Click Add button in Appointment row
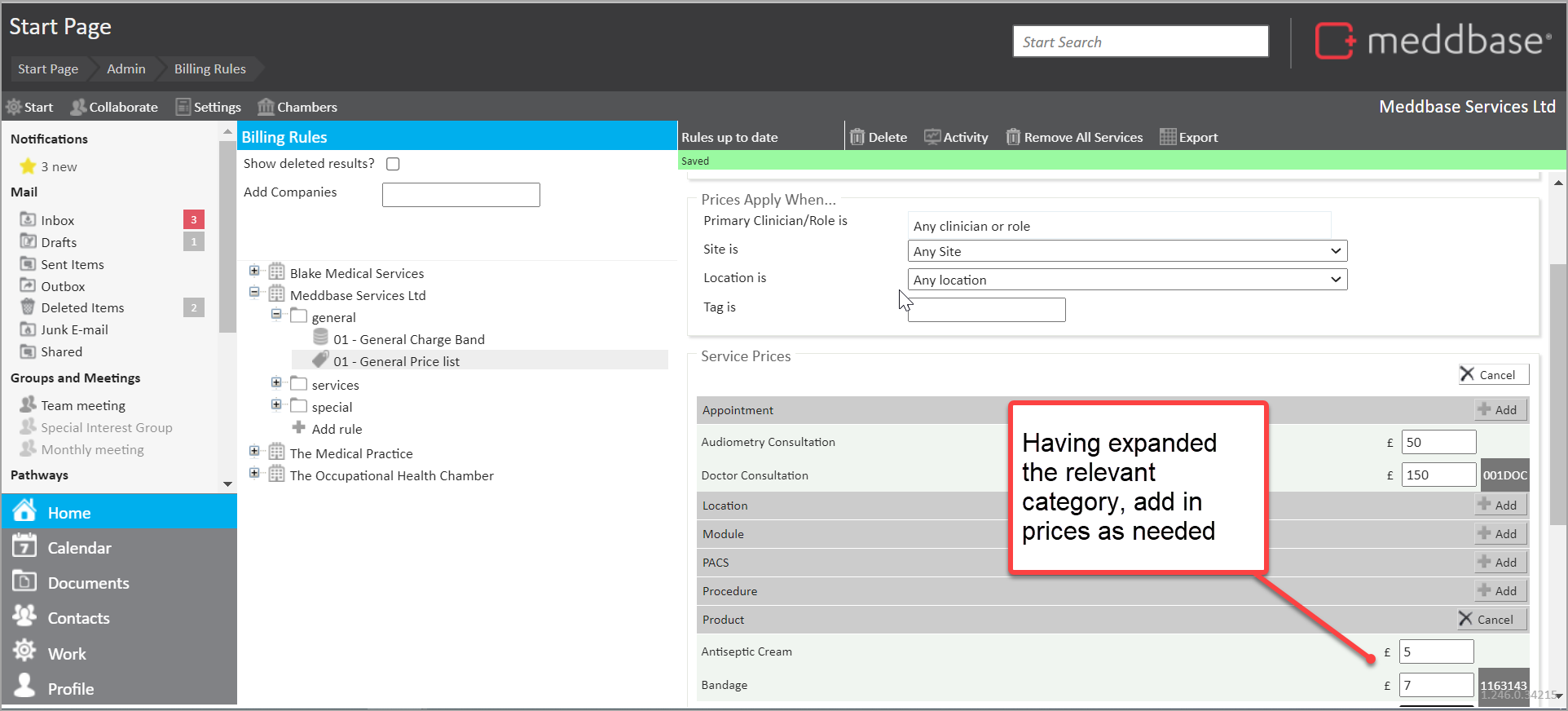Screen dimensions: 1568x711 click(x=1498, y=410)
